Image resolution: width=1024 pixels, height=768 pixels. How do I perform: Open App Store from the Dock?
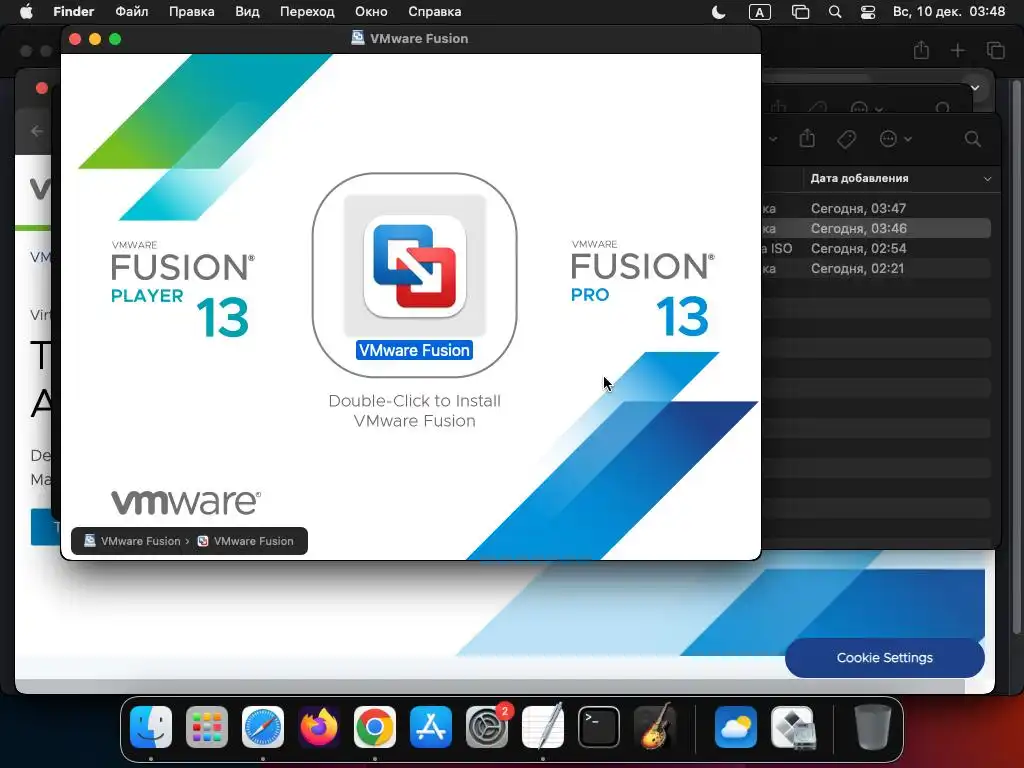click(431, 727)
